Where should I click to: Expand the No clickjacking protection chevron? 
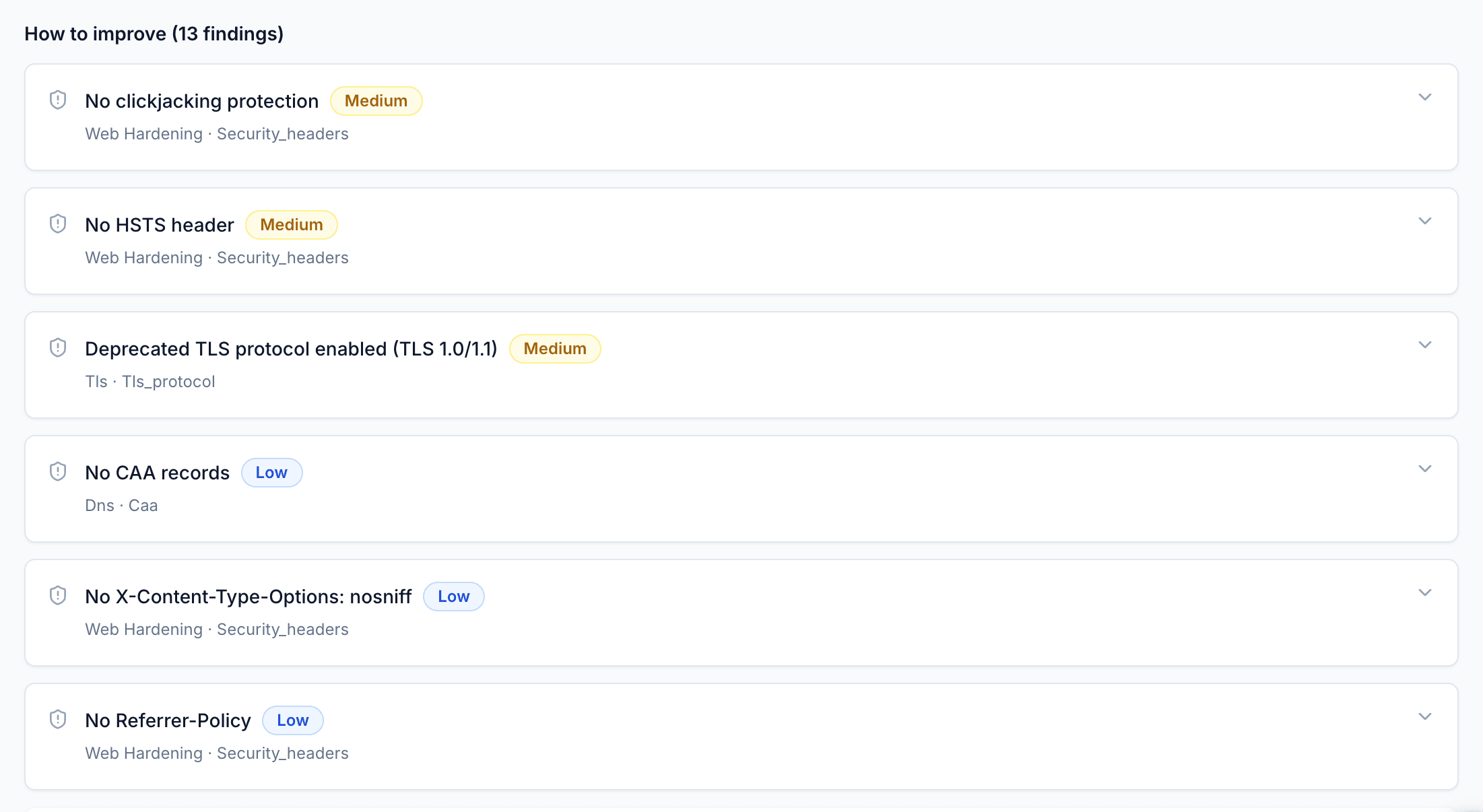1424,97
